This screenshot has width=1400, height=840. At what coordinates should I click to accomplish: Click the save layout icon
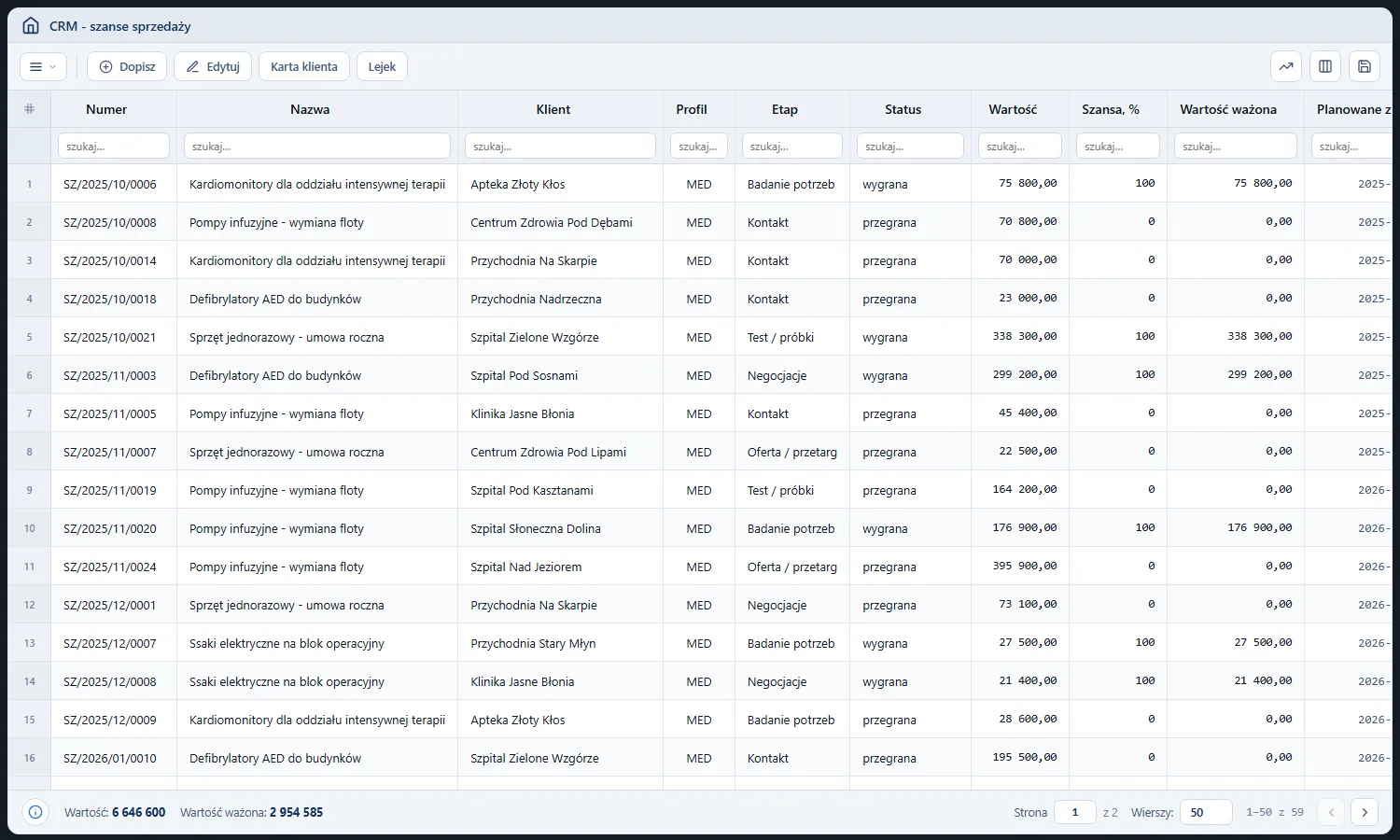click(1365, 66)
